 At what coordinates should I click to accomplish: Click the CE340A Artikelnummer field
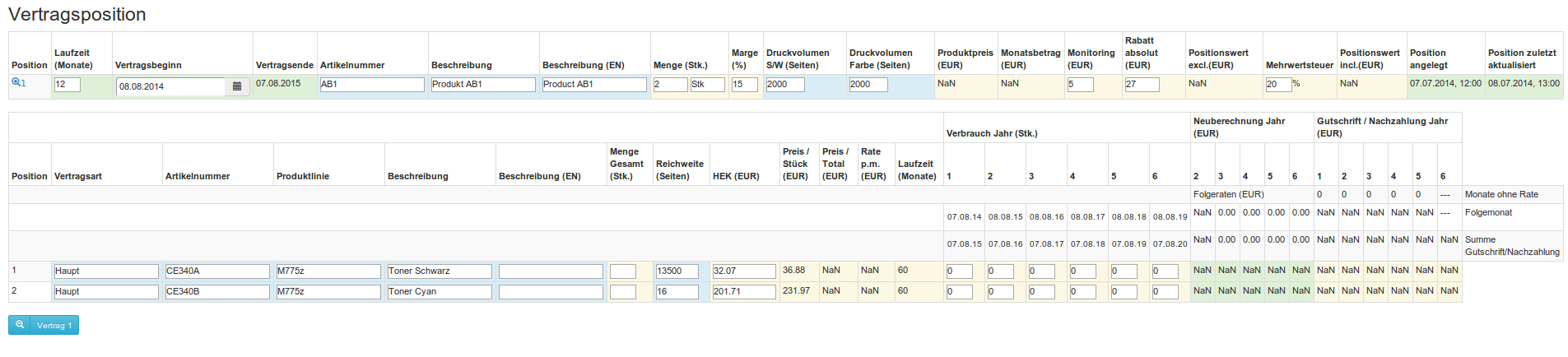click(x=217, y=271)
